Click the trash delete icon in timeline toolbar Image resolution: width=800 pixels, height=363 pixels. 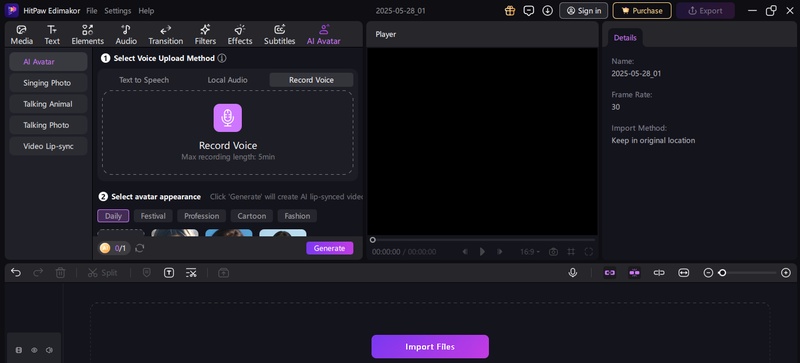pos(60,273)
